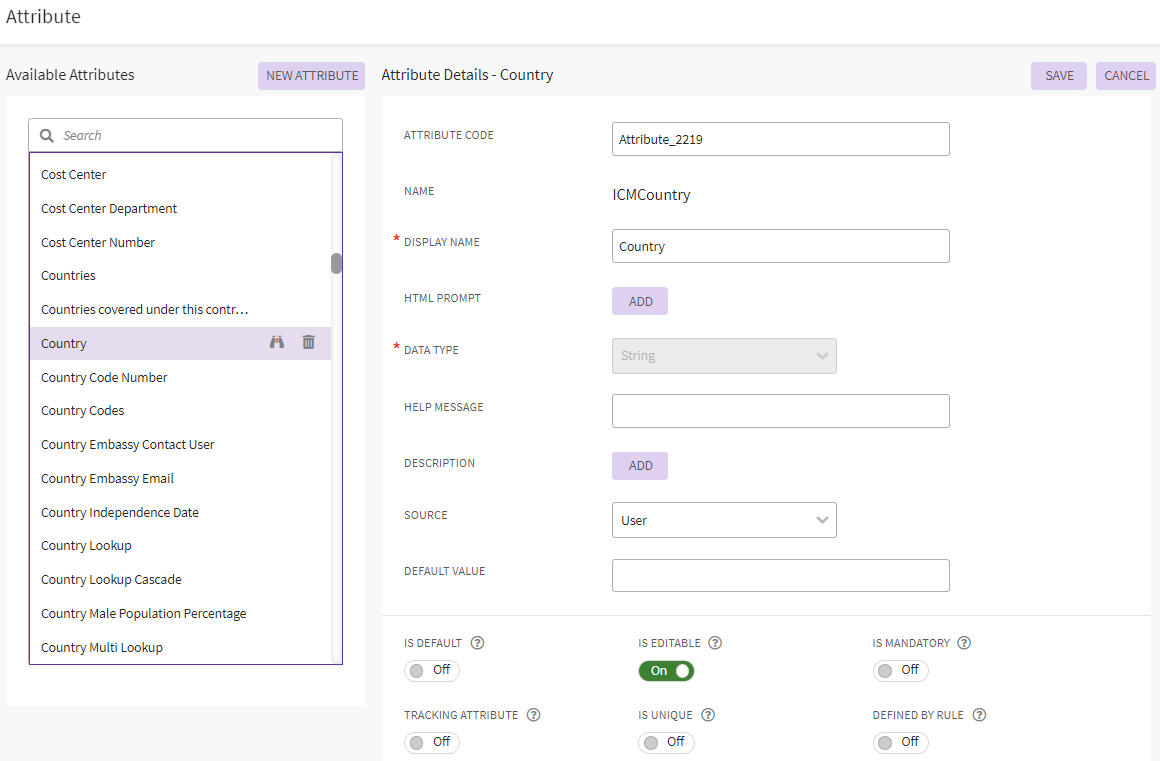Open help icon beside Is Default
The height and width of the screenshot is (761, 1160).
(x=477, y=643)
